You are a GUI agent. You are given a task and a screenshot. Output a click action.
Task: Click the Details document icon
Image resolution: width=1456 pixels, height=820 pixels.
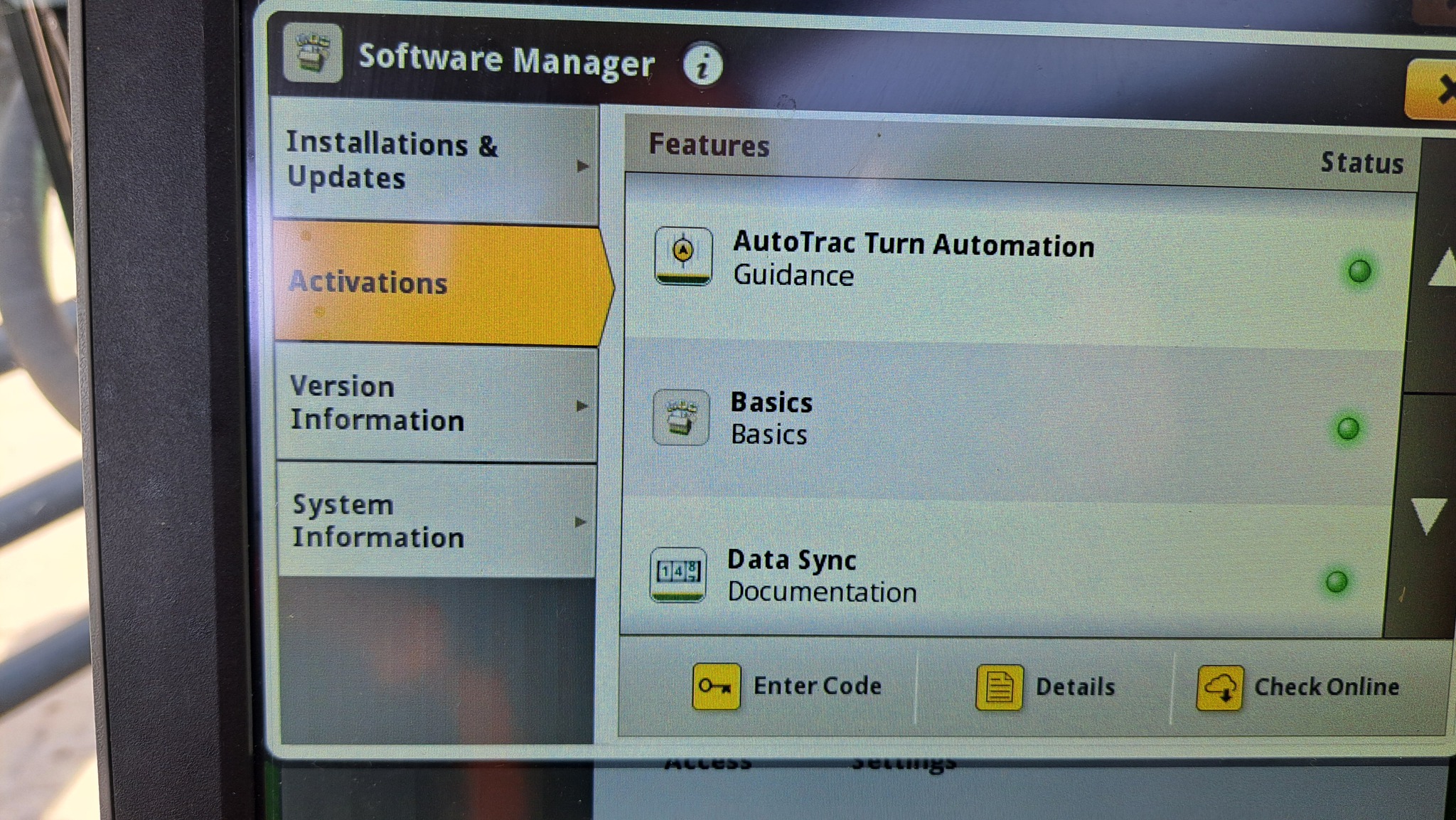[1000, 688]
